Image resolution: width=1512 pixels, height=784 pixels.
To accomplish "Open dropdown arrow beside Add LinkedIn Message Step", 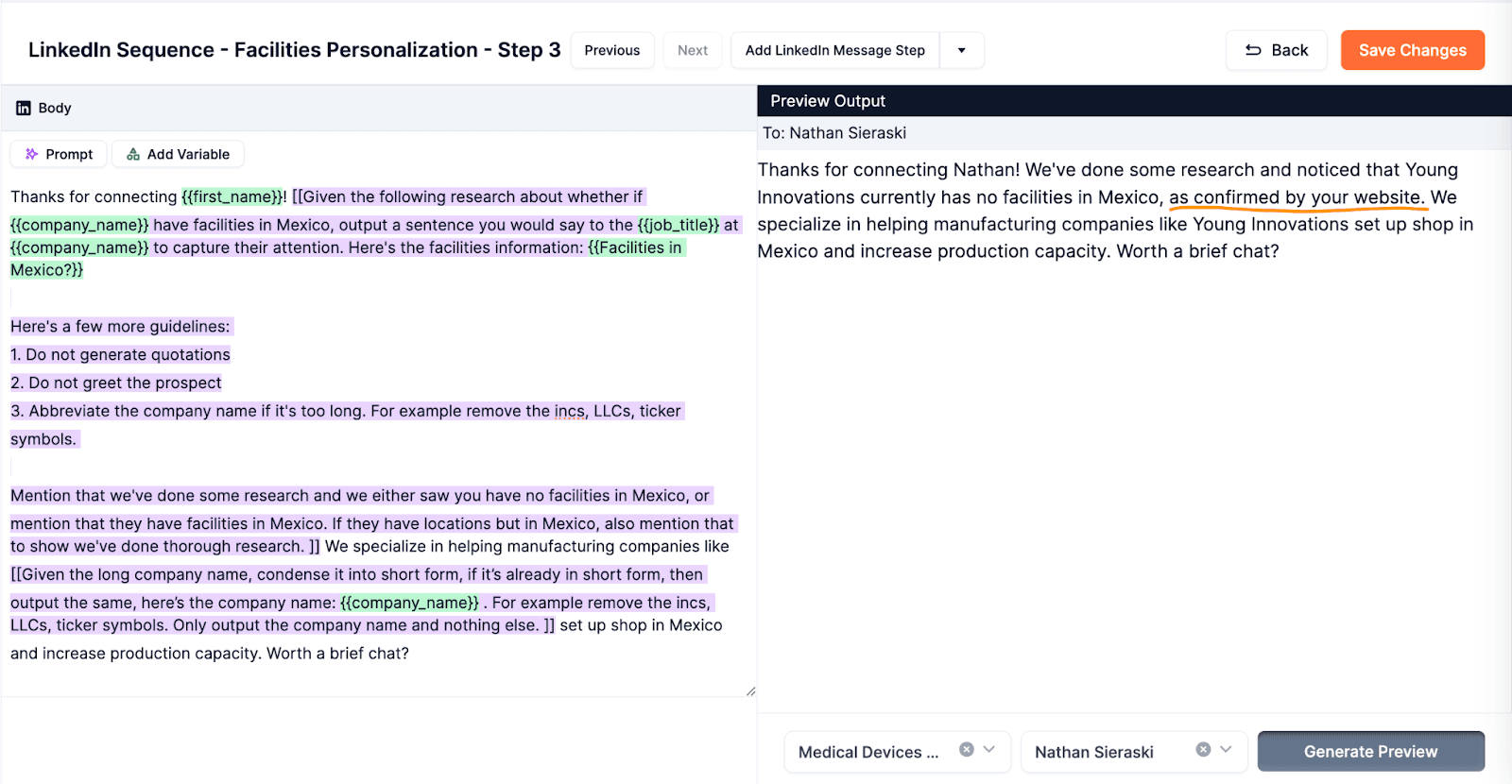I will pos(961,50).
